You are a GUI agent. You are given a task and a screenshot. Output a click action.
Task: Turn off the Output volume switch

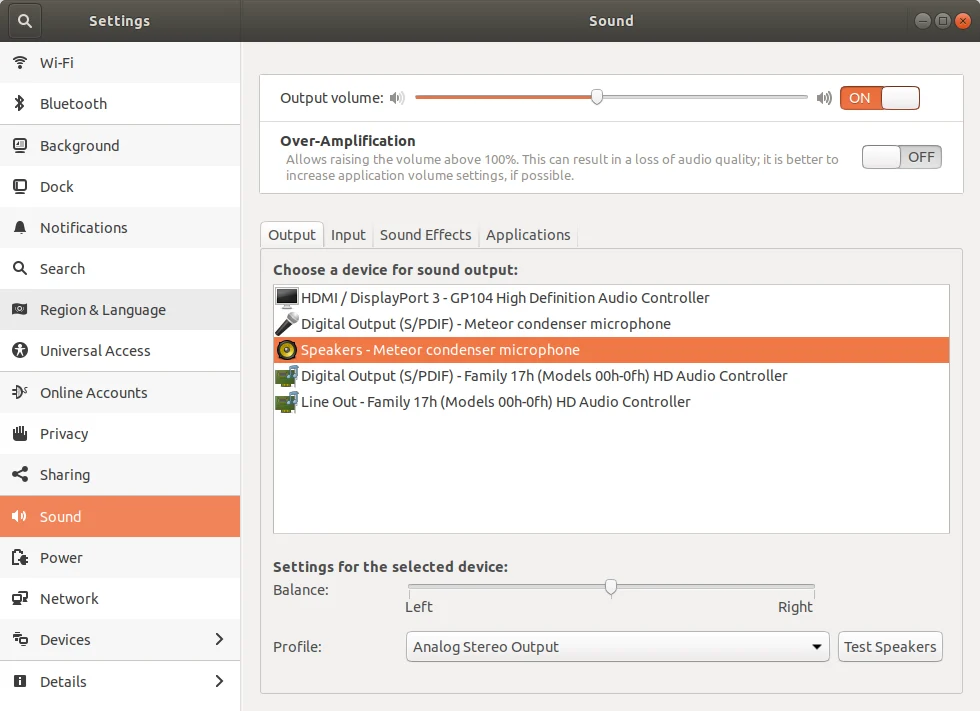[880, 97]
